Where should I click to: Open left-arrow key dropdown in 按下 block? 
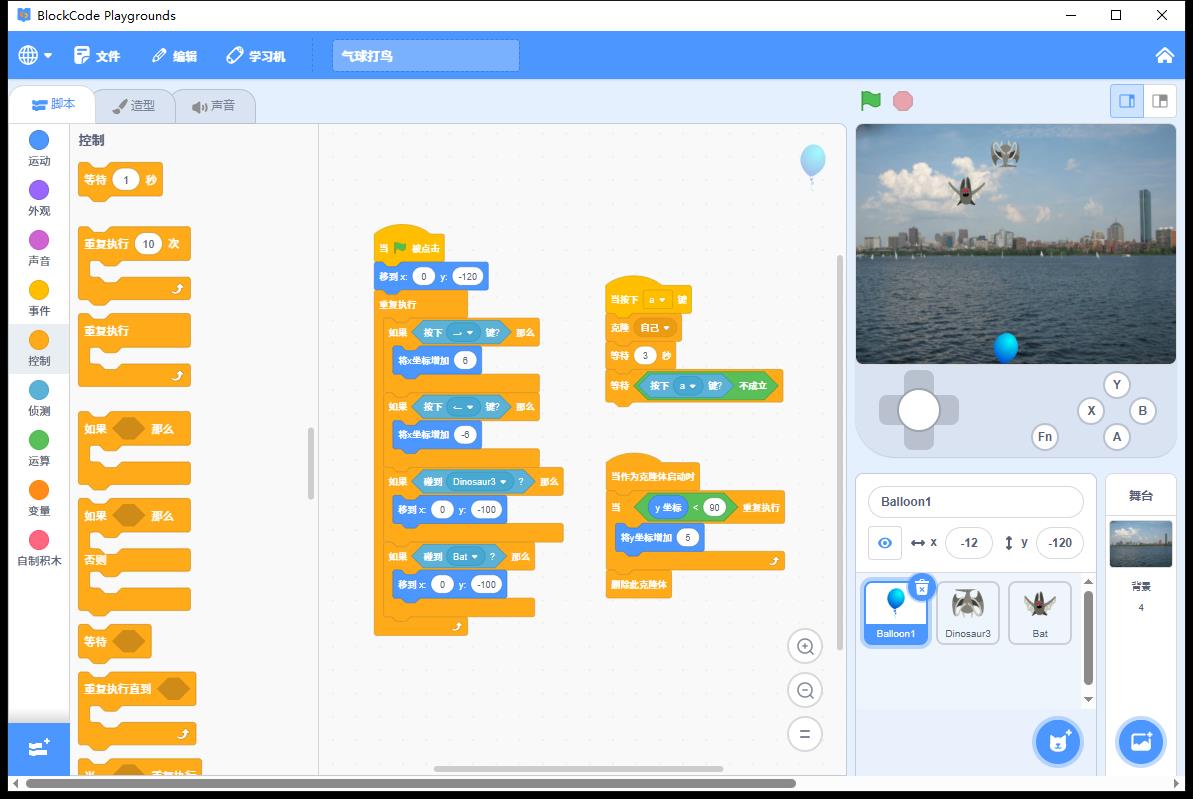(x=463, y=406)
